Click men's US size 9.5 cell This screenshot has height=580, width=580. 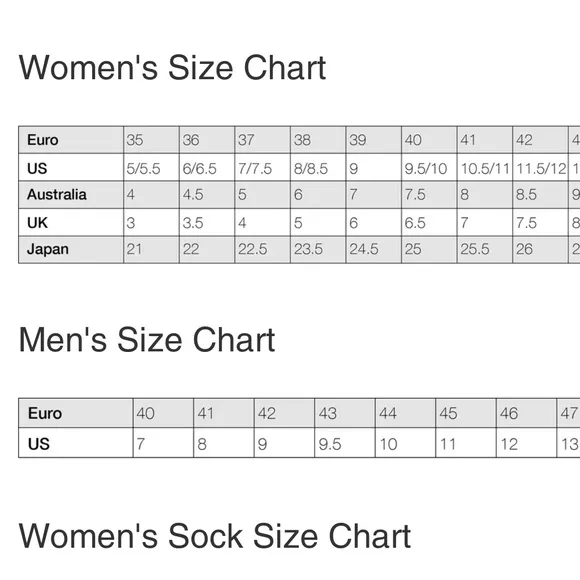coord(345,443)
